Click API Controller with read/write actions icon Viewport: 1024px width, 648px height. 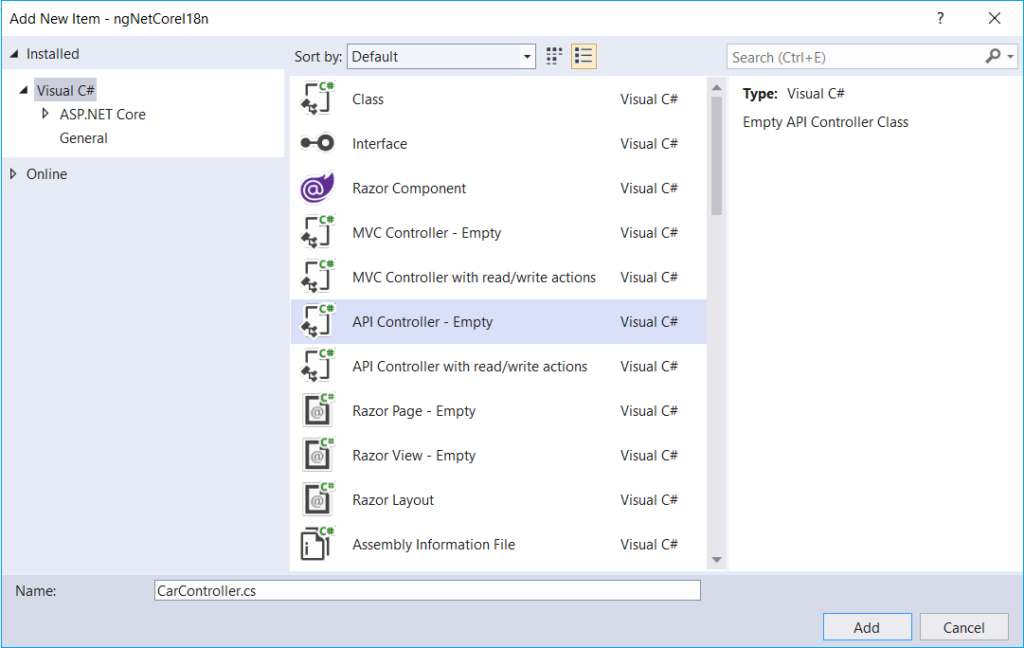click(317, 366)
